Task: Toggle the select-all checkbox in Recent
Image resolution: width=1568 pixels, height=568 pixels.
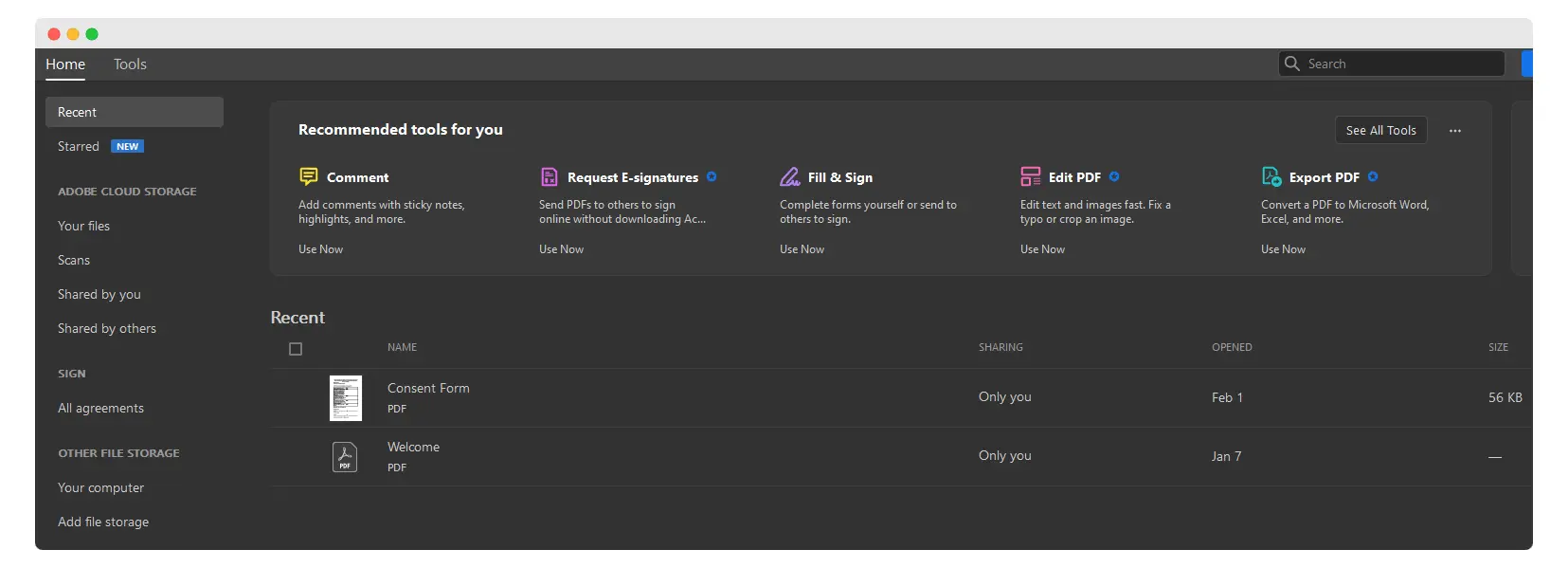Action: pos(296,349)
